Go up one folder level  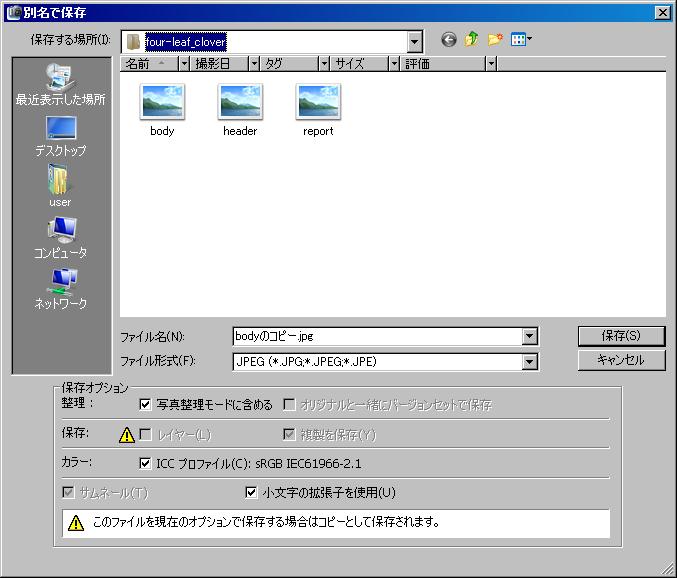[471, 40]
